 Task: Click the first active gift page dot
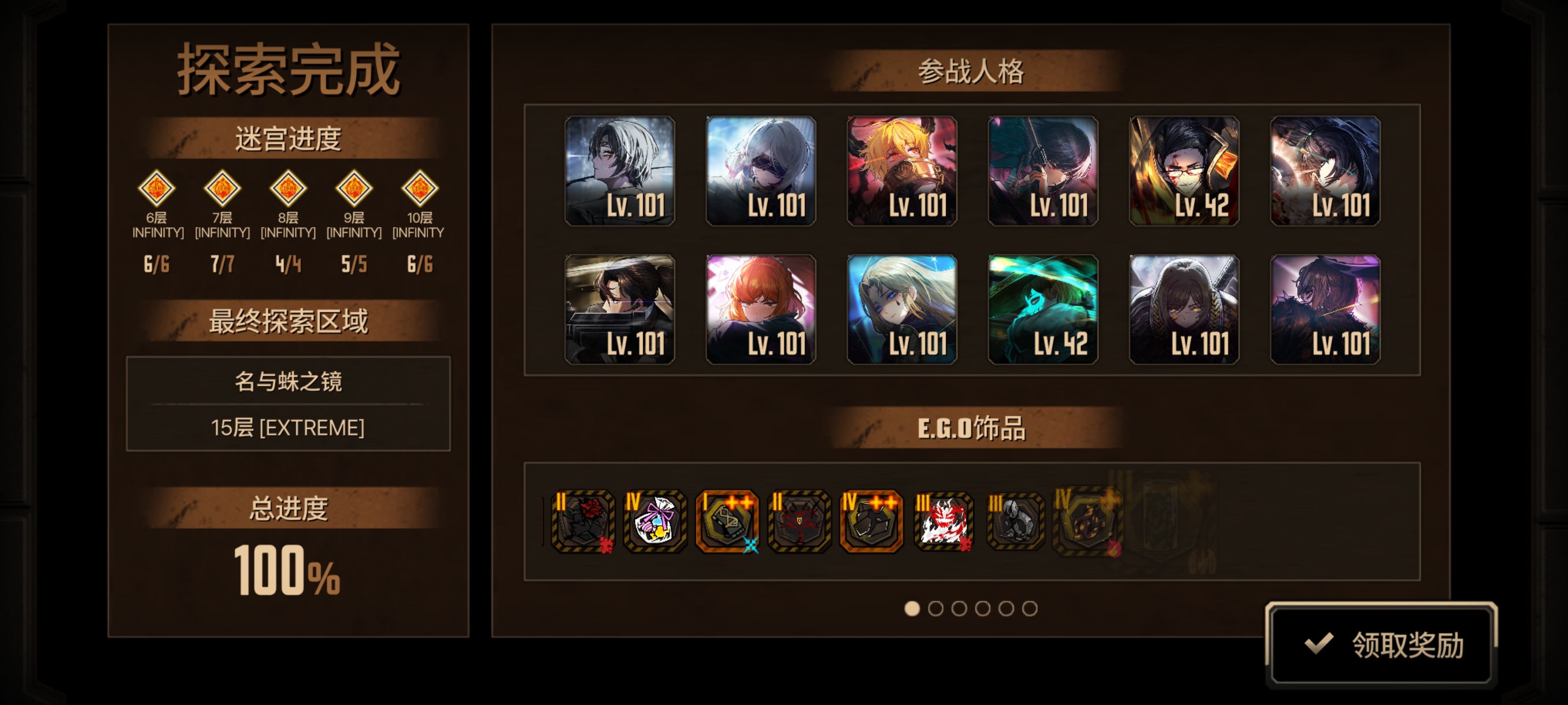click(x=912, y=608)
